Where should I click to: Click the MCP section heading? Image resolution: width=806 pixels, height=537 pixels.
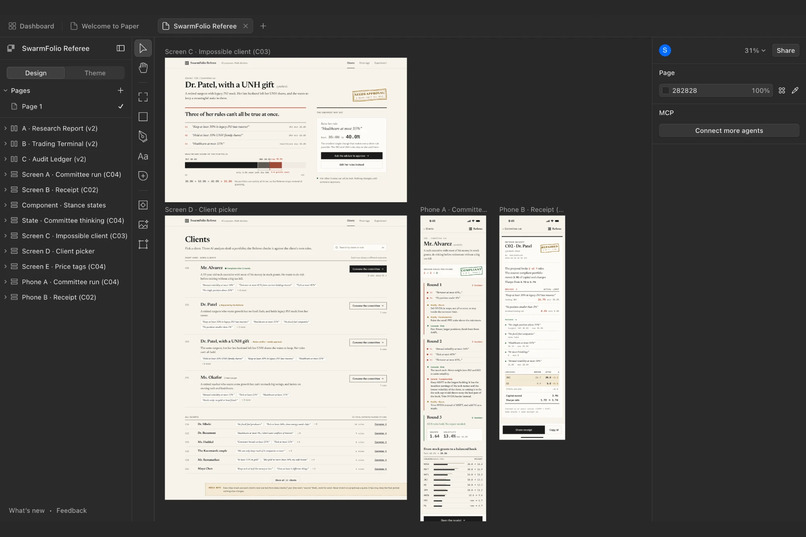click(666, 113)
